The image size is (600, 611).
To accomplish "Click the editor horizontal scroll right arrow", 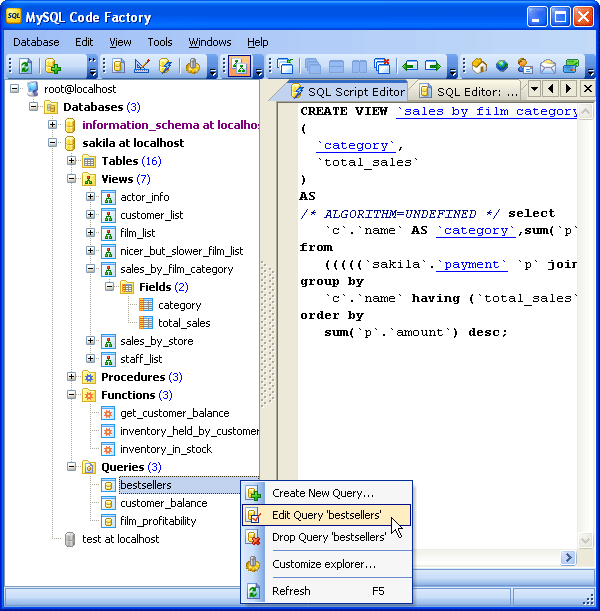I will coord(568,558).
